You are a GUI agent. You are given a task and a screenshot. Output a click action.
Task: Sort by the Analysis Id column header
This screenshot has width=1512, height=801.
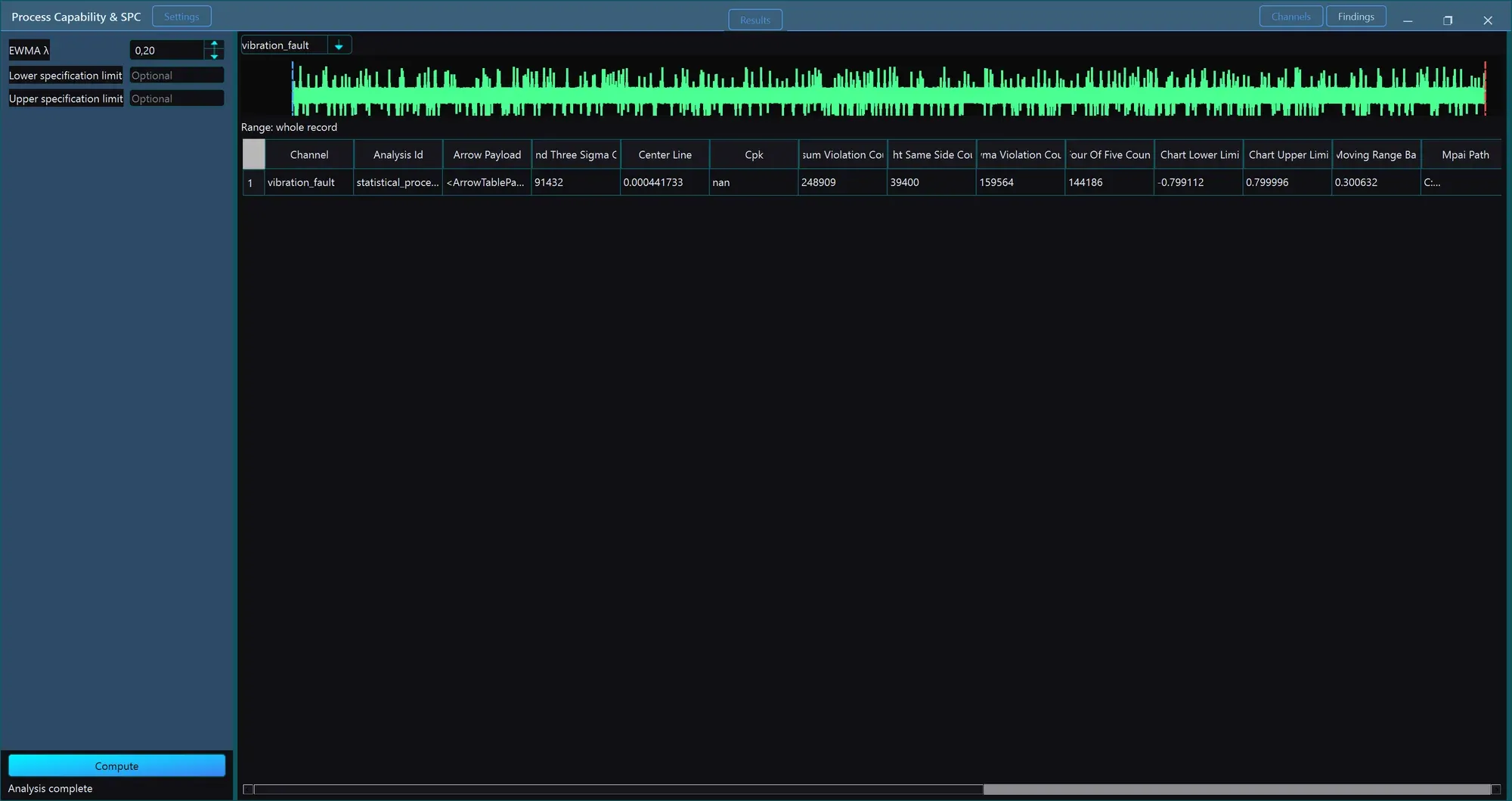tap(398, 154)
